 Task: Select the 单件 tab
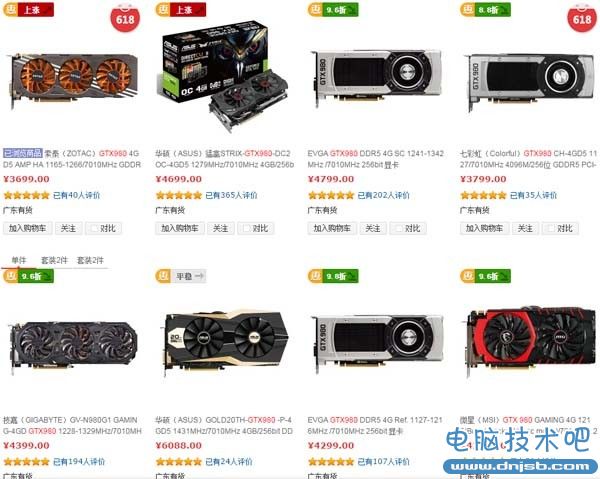tap(19, 261)
